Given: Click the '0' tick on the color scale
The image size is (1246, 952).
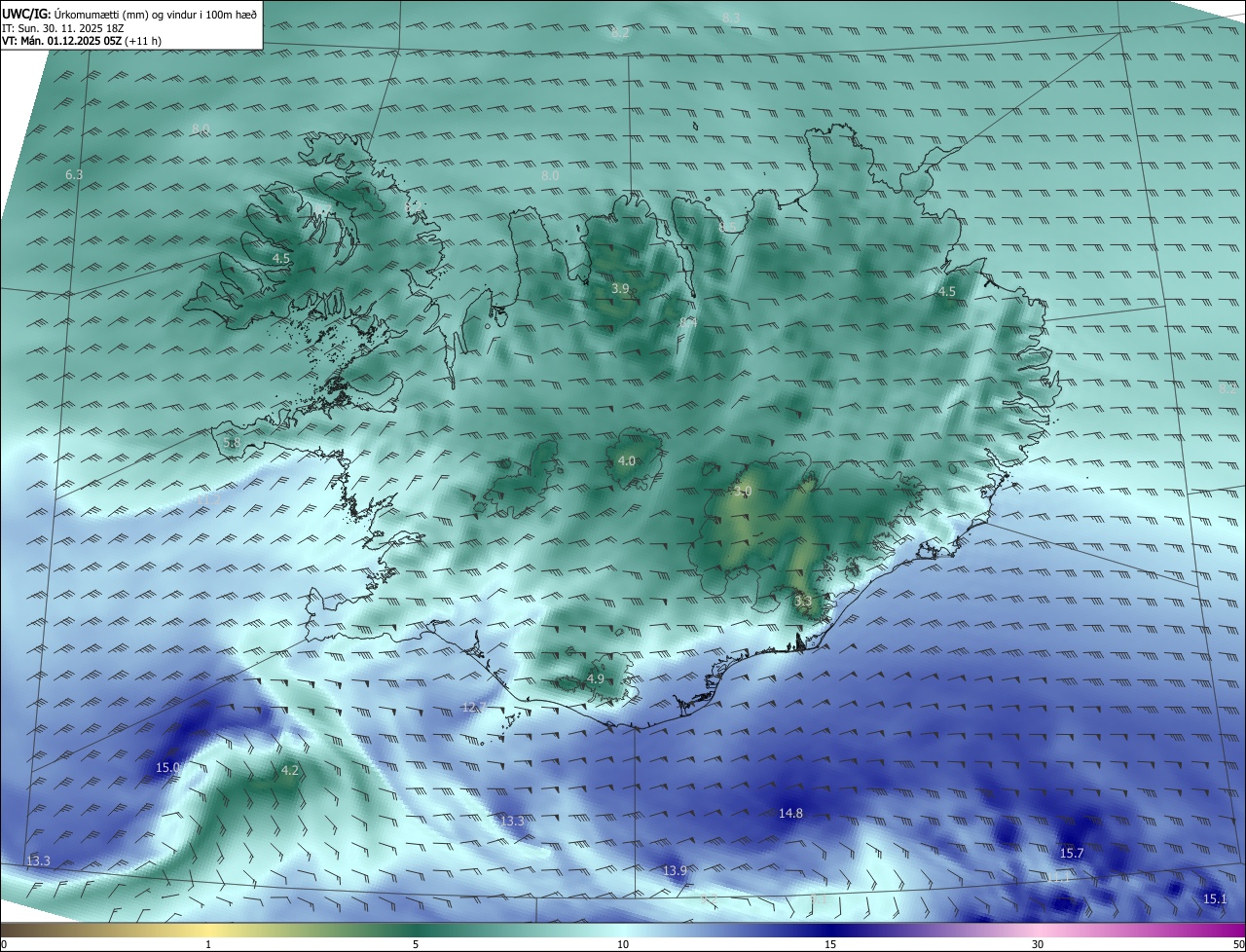Looking at the screenshot, I should 4,944.
